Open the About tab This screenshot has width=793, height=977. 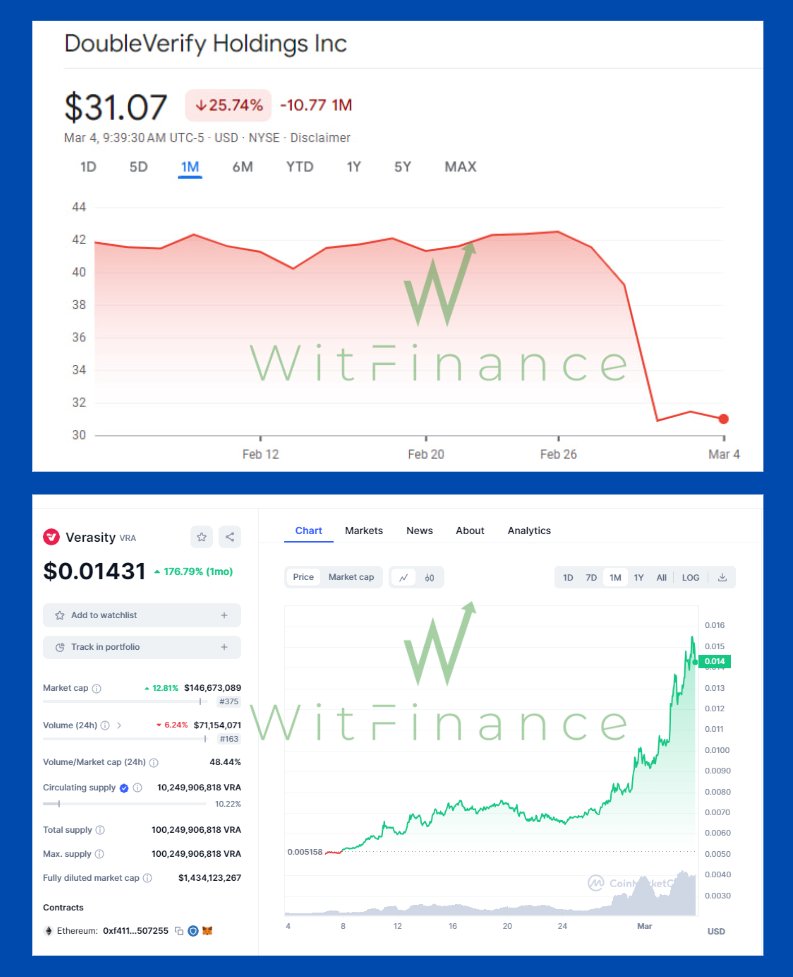click(470, 530)
